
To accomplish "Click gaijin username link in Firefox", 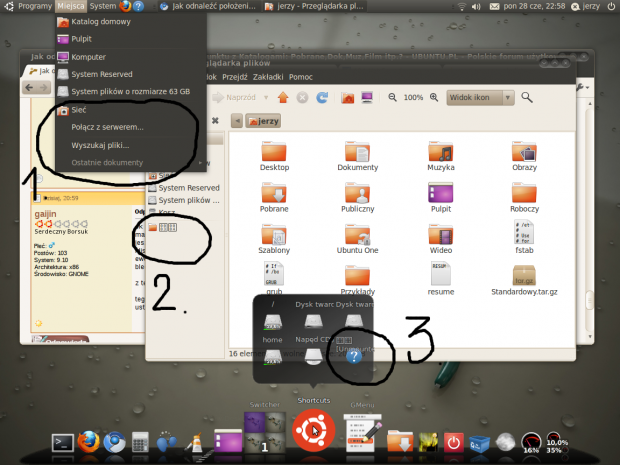I will (45, 214).
